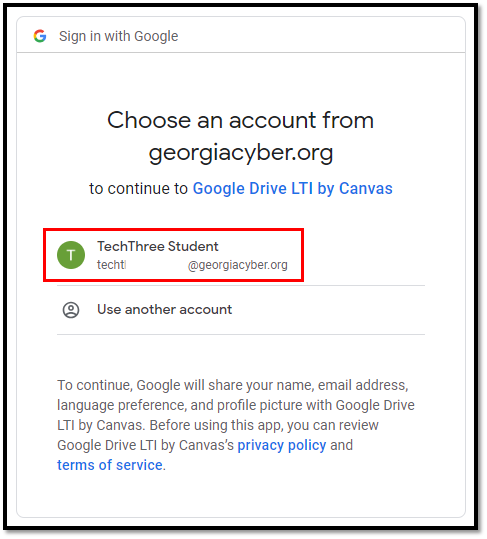Click the word 'service' in terms link
This screenshot has height=539, width=487.
(139, 465)
